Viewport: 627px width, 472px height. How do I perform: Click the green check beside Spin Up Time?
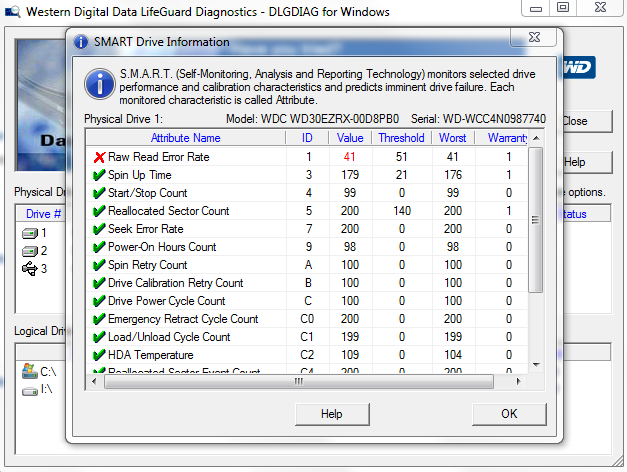coord(99,175)
